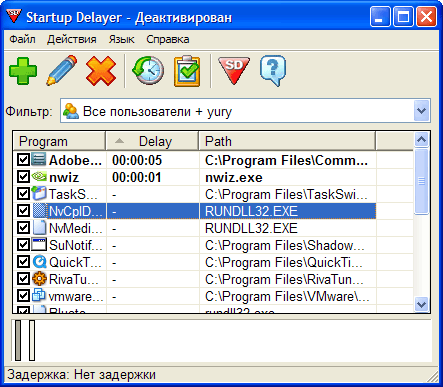Click the C:\Program Files\VMware\... path
This screenshot has height=387, width=443.
[287, 296]
